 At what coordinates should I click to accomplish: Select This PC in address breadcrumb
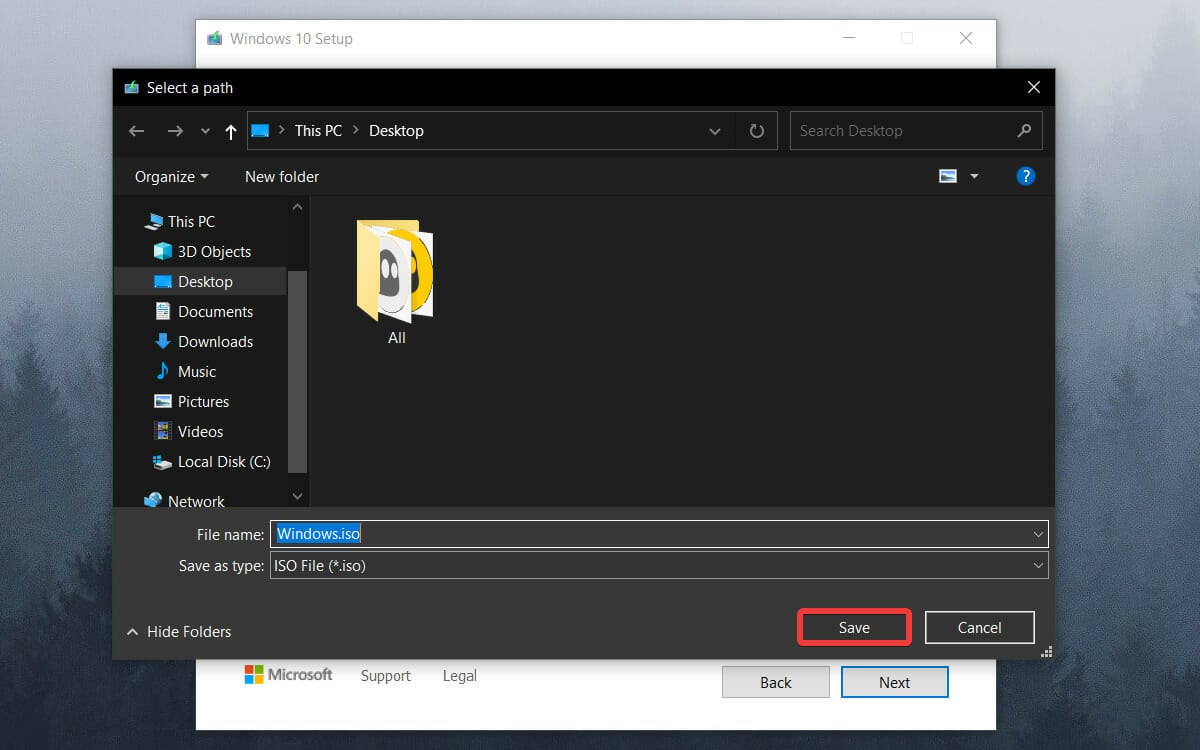pos(318,131)
